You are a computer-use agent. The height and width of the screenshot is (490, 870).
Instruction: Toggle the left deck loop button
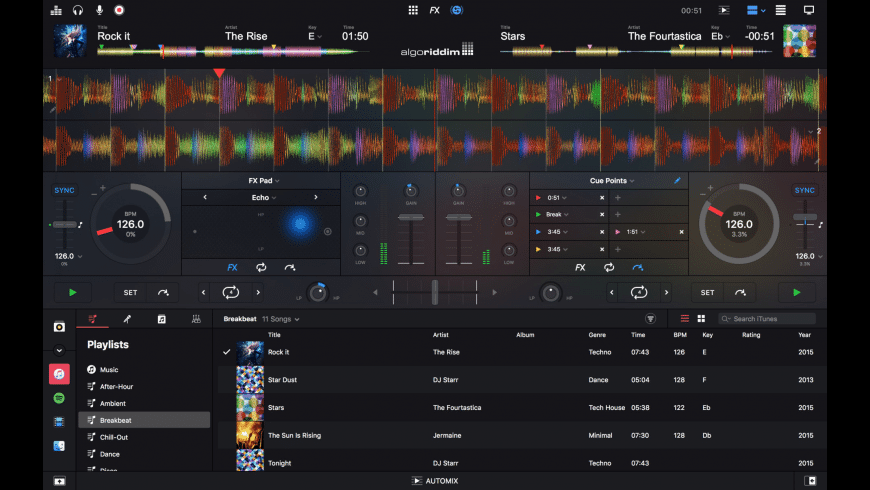pos(231,292)
